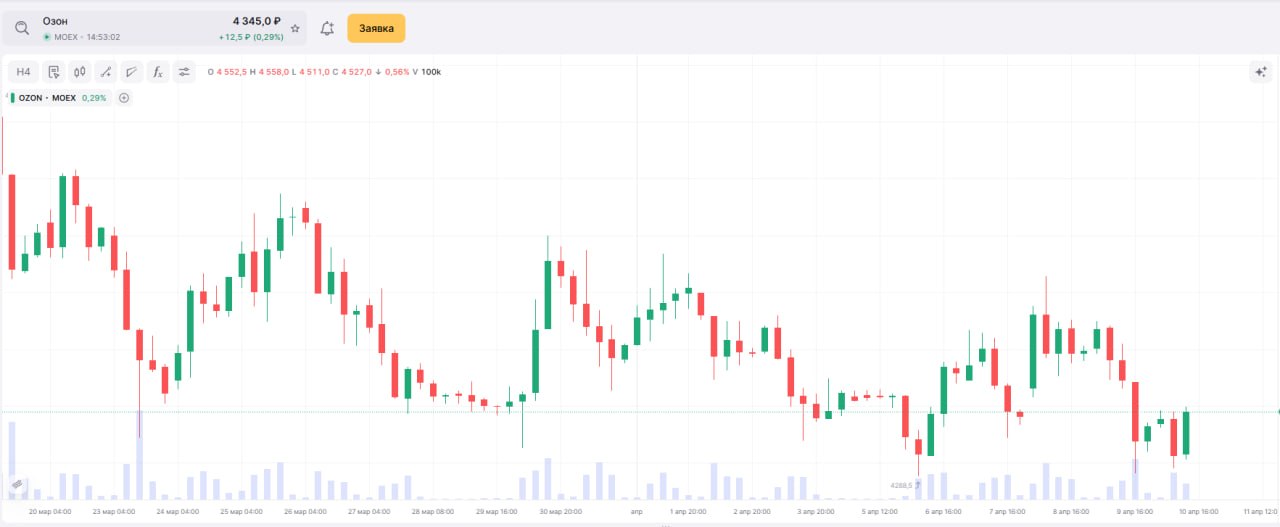1280x527 pixels.
Task: Open the H4 timeframe dropdown
Action: [24, 72]
